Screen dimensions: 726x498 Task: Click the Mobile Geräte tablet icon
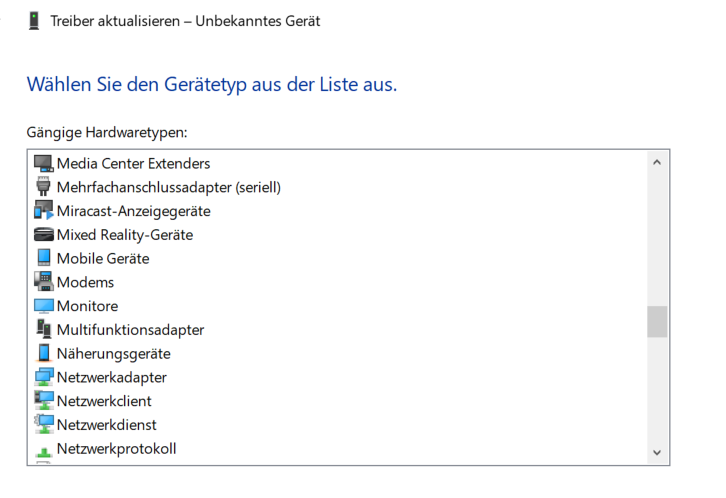coord(44,257)
